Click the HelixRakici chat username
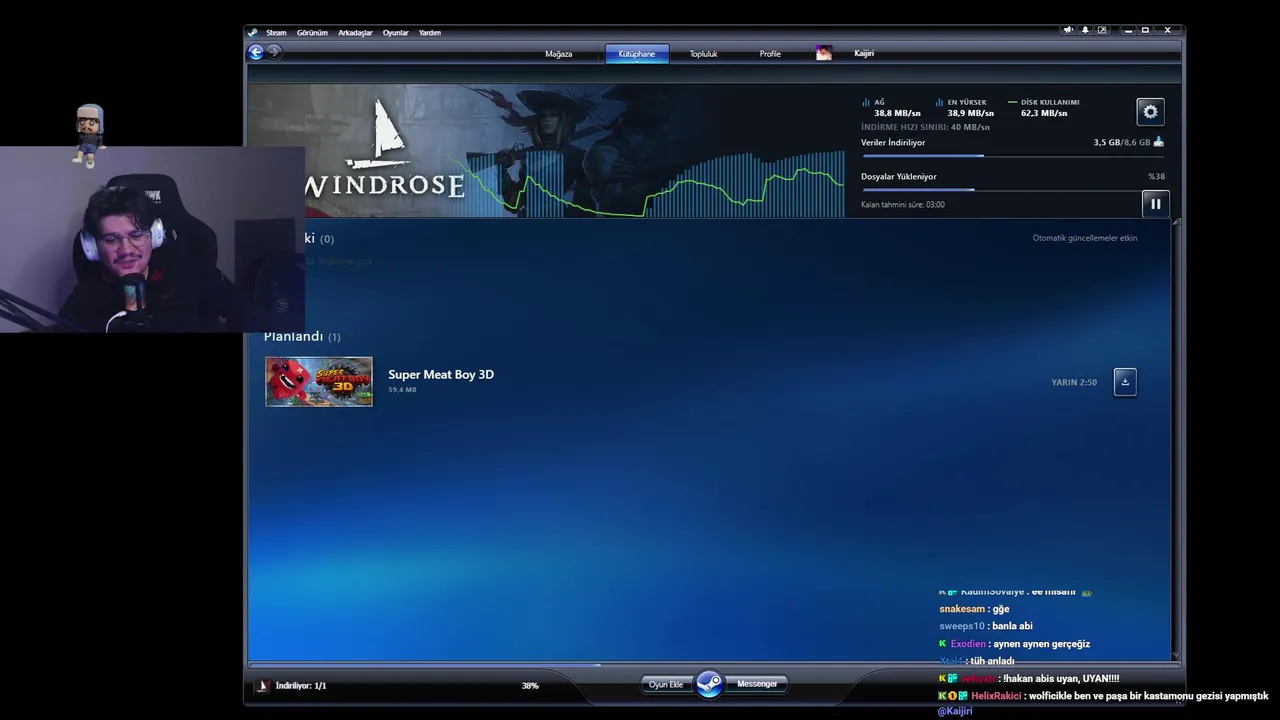The height and width of the screenshot is (720, 1280). tap(996, 696)
